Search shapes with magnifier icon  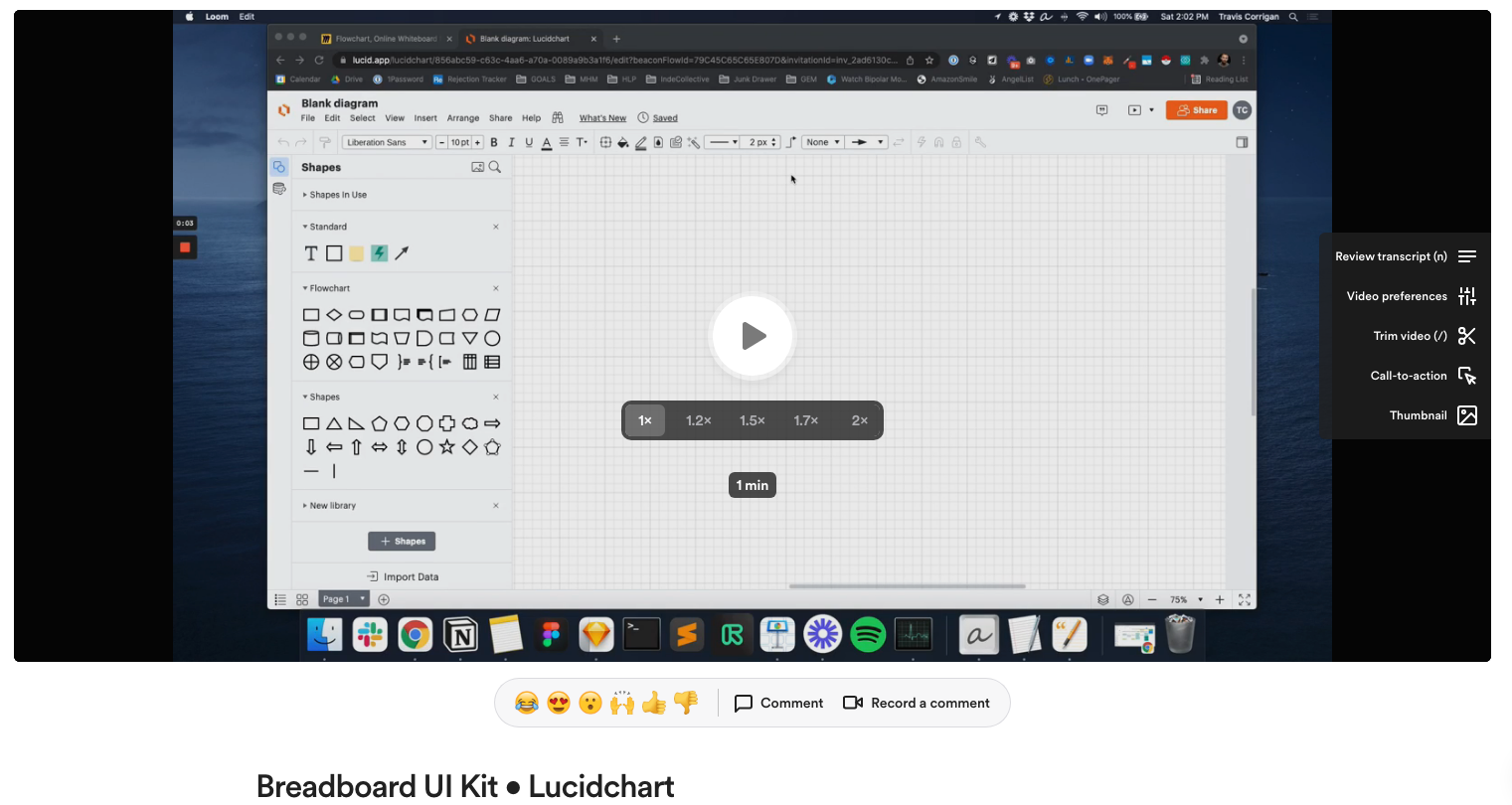point(495,167)
